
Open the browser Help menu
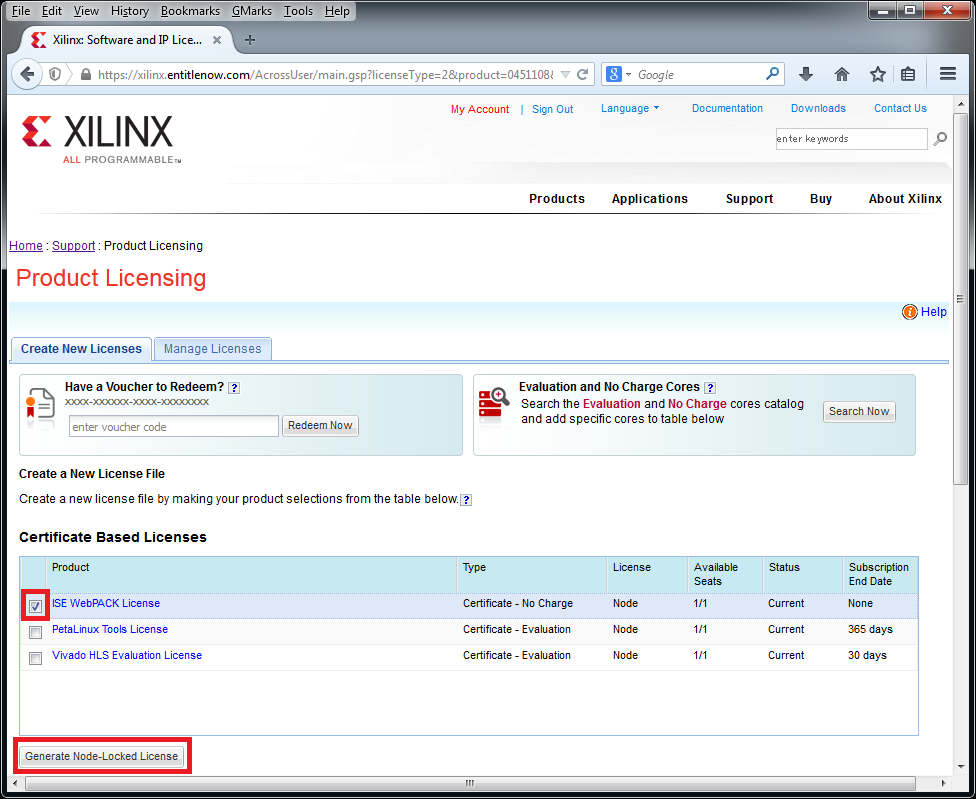click(x=337, y=11)
